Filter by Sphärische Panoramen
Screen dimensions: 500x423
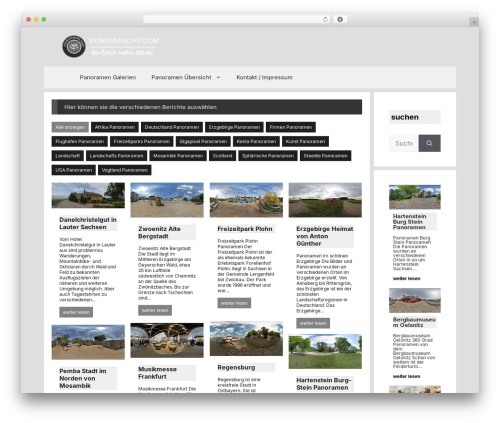(x=268, y=156)
